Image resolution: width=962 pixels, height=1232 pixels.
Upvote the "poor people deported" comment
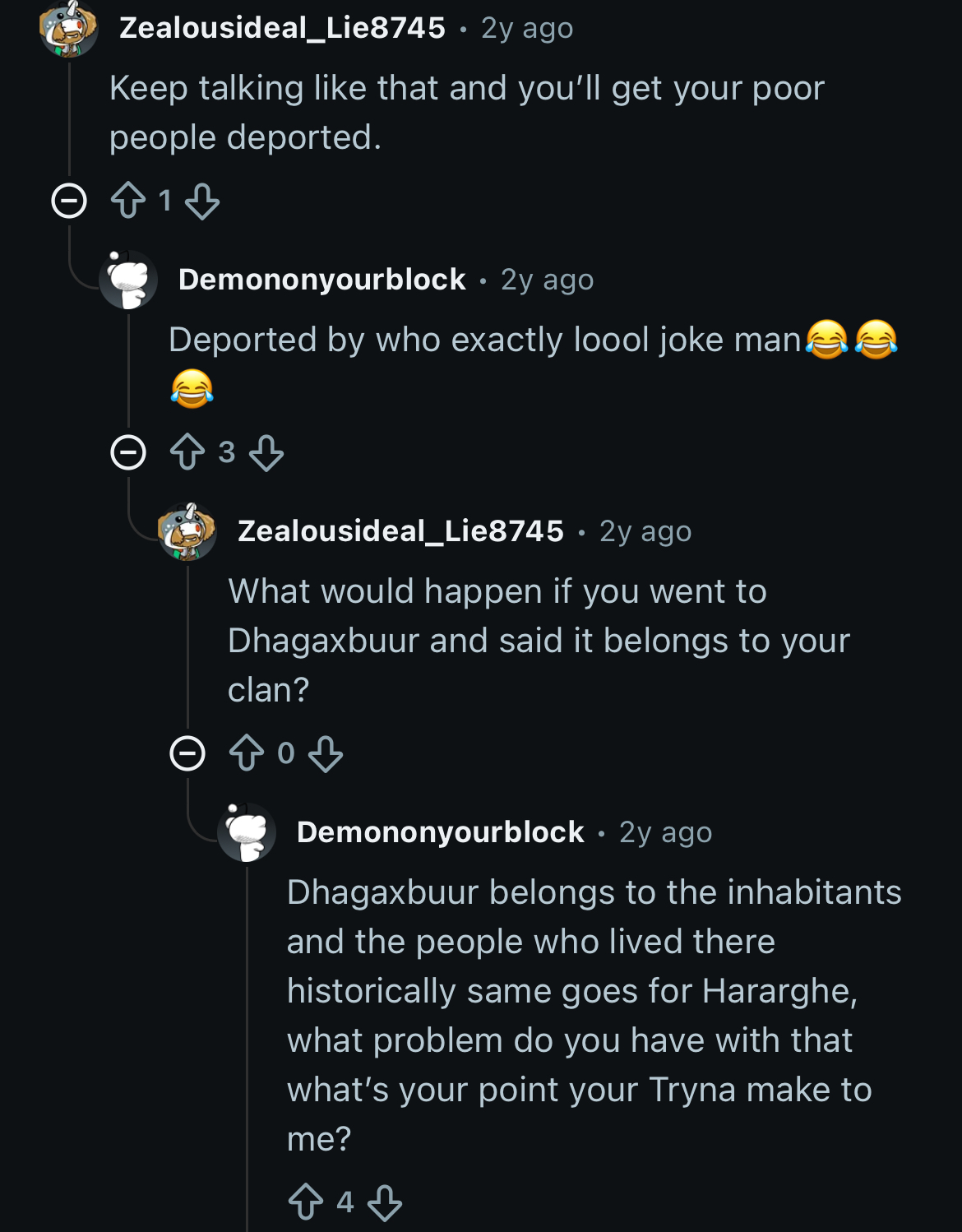point(128,201)
